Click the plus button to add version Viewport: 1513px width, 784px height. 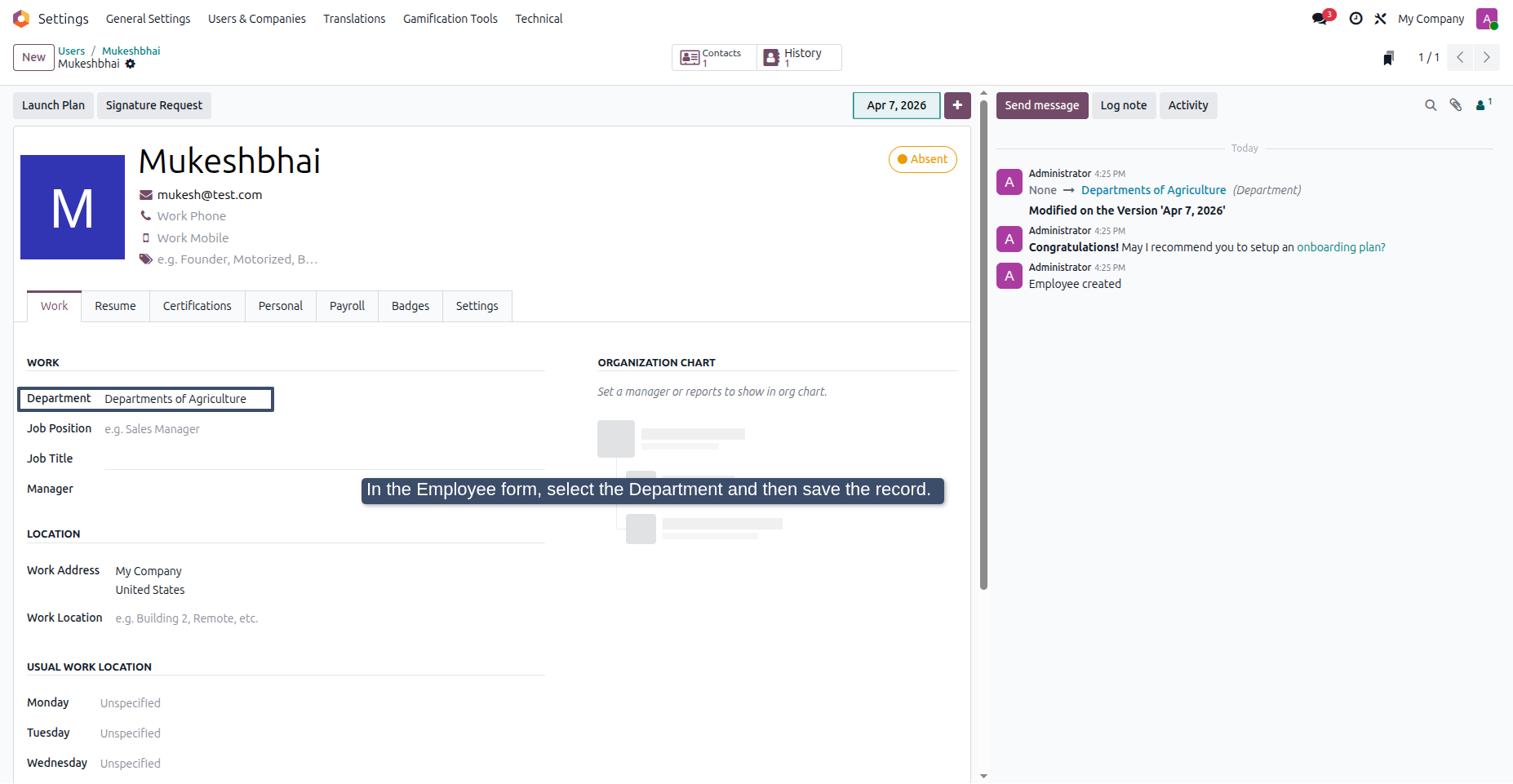pyautogui.click(x=957, y=105)
